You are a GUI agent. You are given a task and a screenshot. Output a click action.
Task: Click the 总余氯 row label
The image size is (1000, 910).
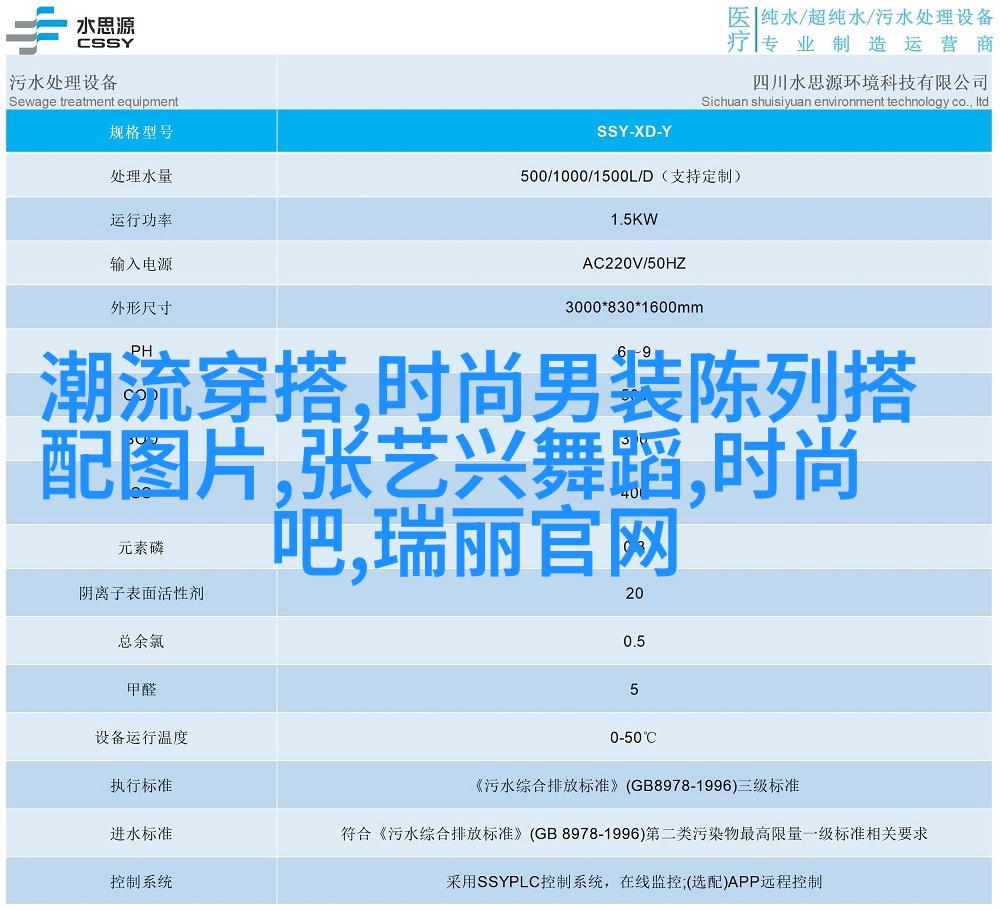coord(141,642)
